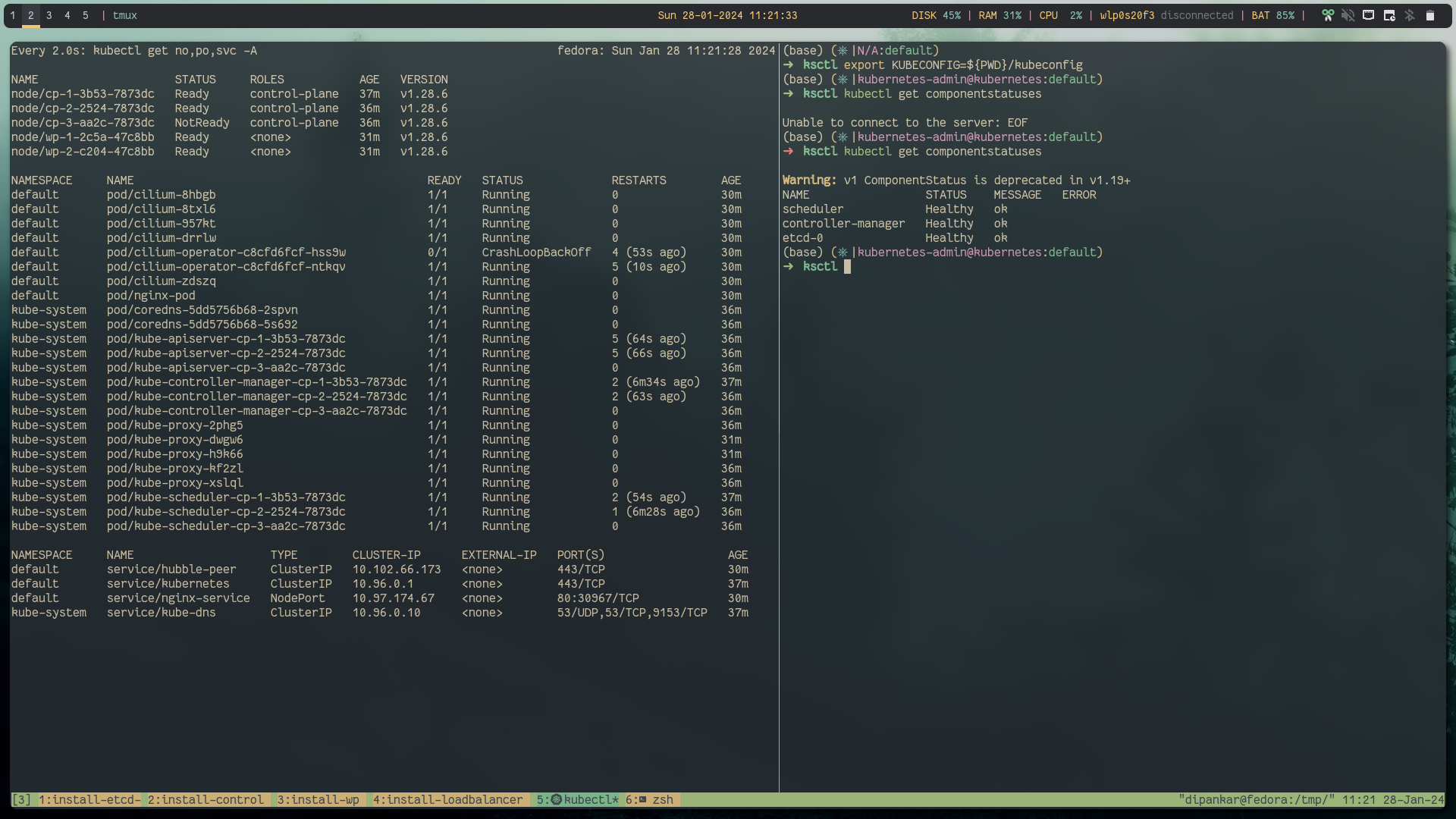Click the node VERSION column header

pyautogui.click(x=424, y=80)
